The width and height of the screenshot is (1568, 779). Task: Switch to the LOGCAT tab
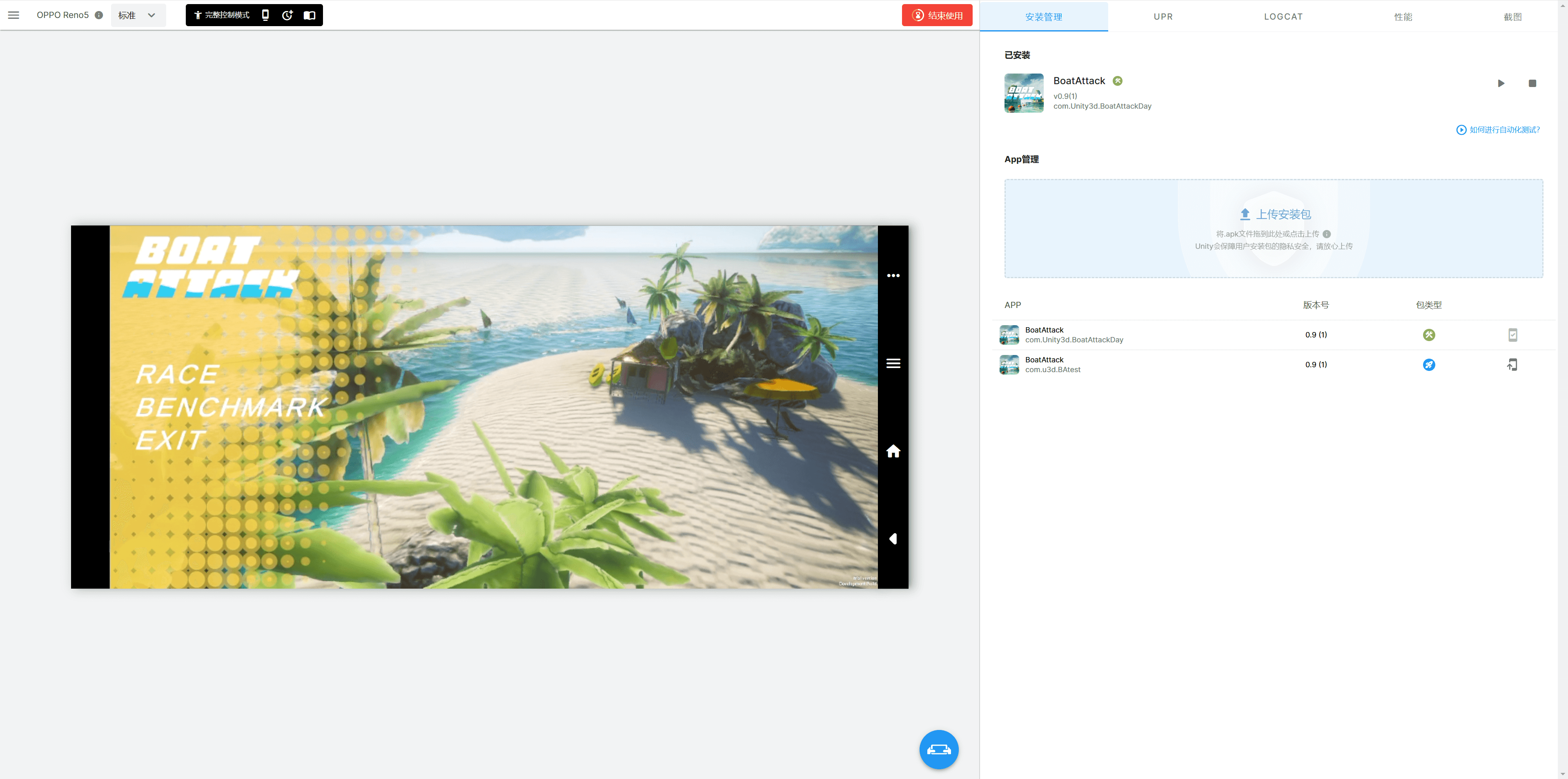click(1283, 16)
